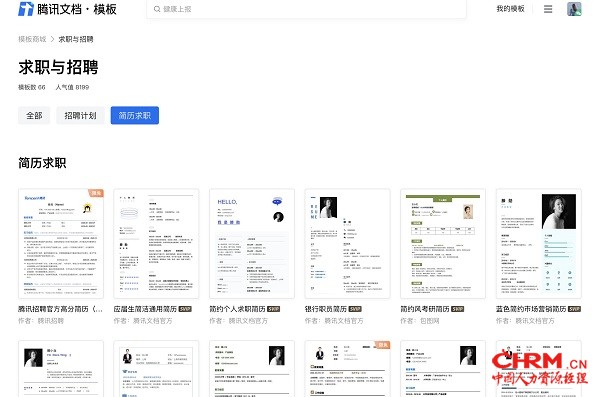Click 简约风考研简历 title text
600x397 pixels.
(x=425, y=309)
